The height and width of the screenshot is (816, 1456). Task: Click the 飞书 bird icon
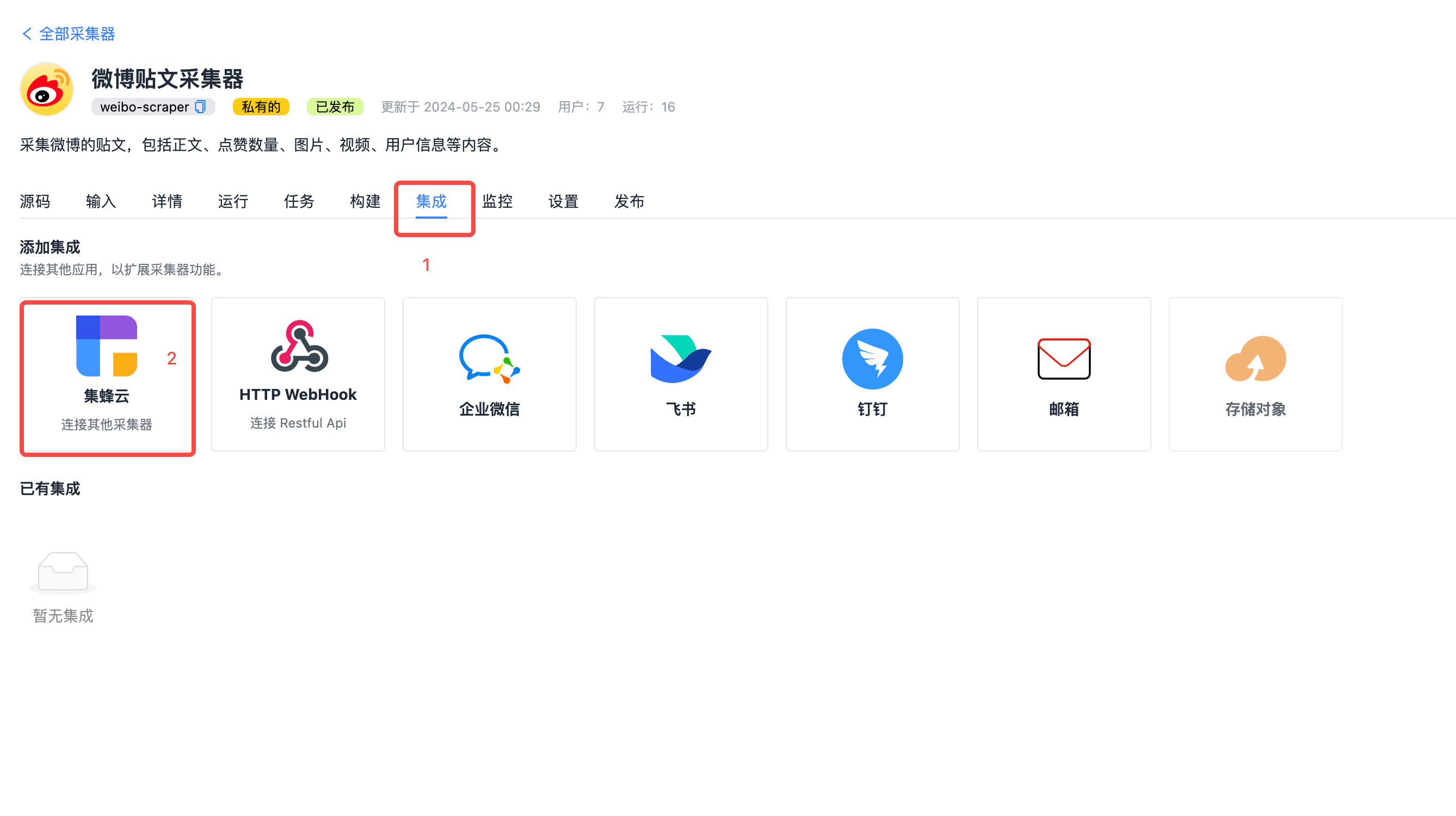click(x=681, y=359)
